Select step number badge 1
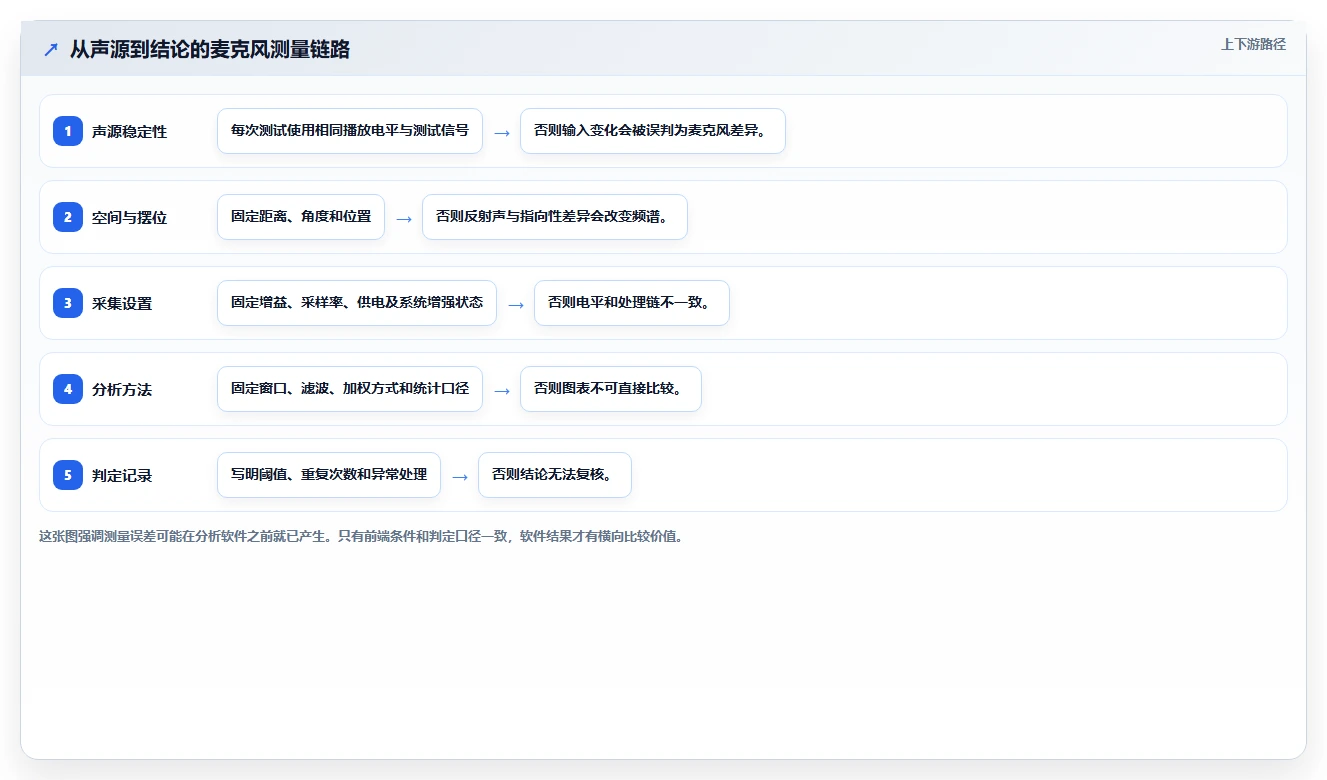The width and height of the screenshot is (1327, 780). (x=68, y=131)
